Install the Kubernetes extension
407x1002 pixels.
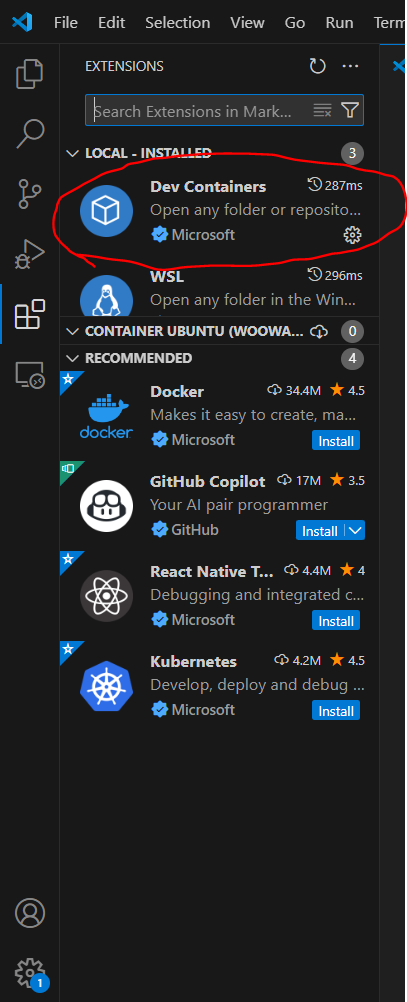pyautogui.click(x=336, y=711)
